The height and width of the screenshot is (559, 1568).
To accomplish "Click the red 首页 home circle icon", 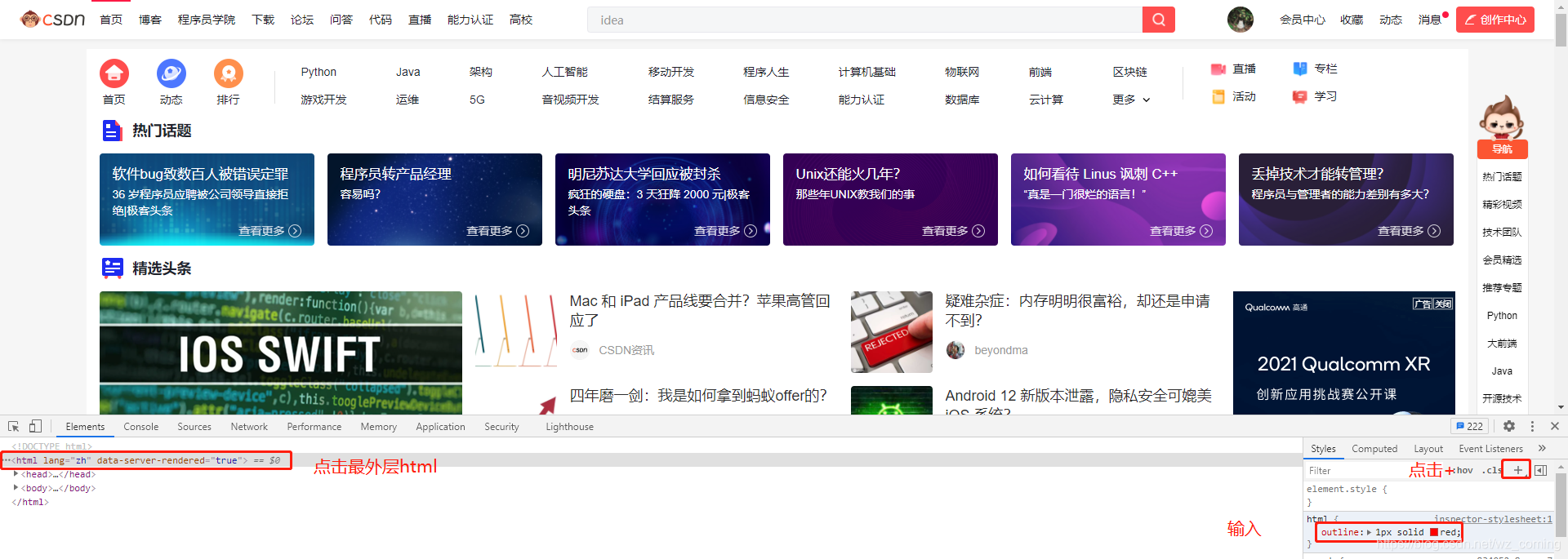I will pos(114,73).
